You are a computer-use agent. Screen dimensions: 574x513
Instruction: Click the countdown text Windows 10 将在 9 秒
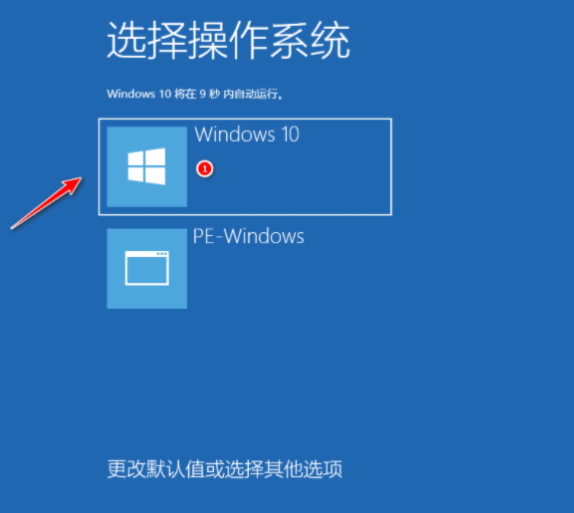[x=163, y=94]
